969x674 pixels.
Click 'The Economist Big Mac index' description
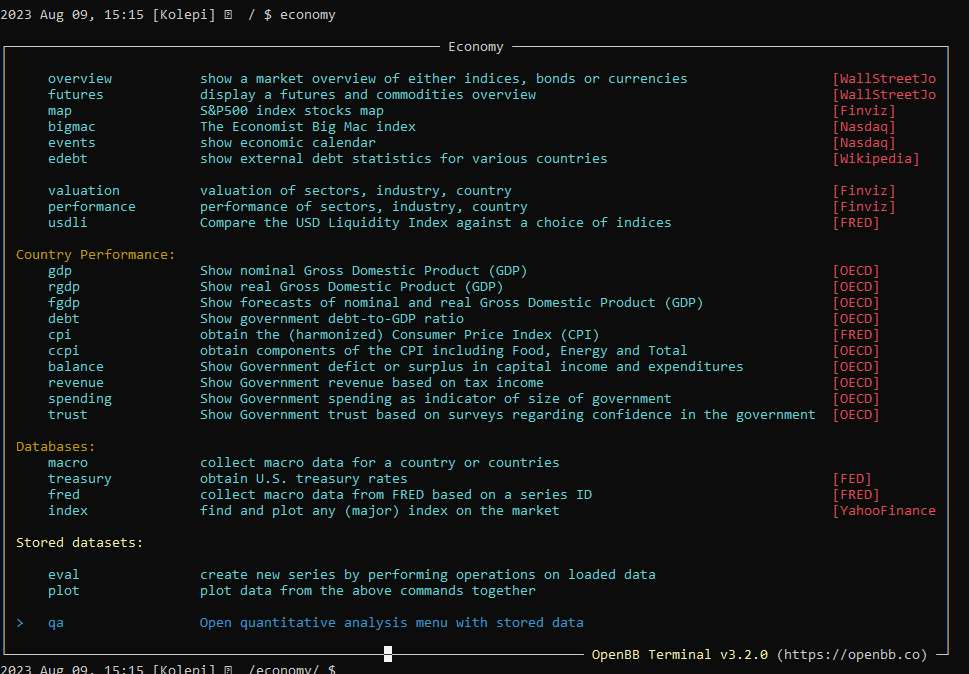pos(308,127)
